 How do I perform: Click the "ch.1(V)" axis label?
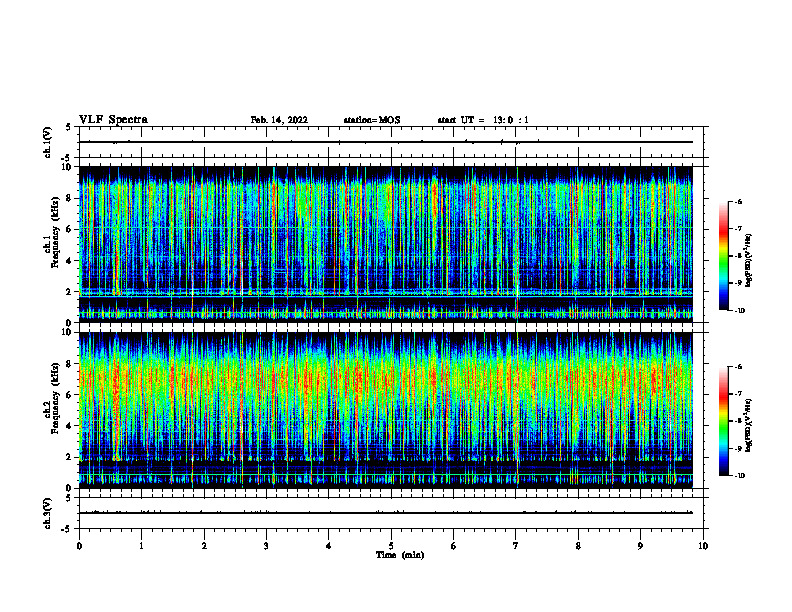(x=47, y=142)
